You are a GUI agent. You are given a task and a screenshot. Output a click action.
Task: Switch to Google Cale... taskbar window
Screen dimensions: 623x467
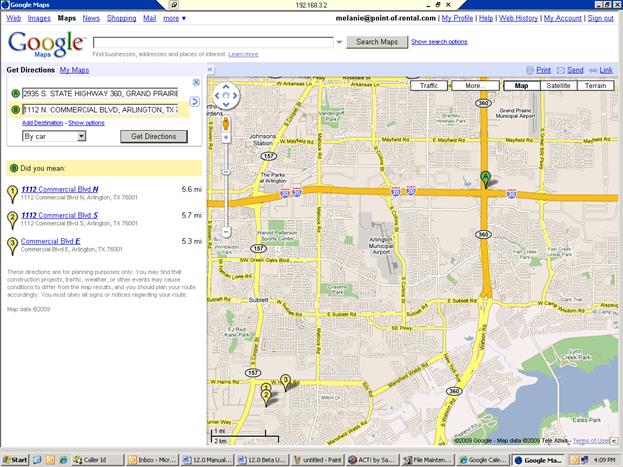click(482, 460)
